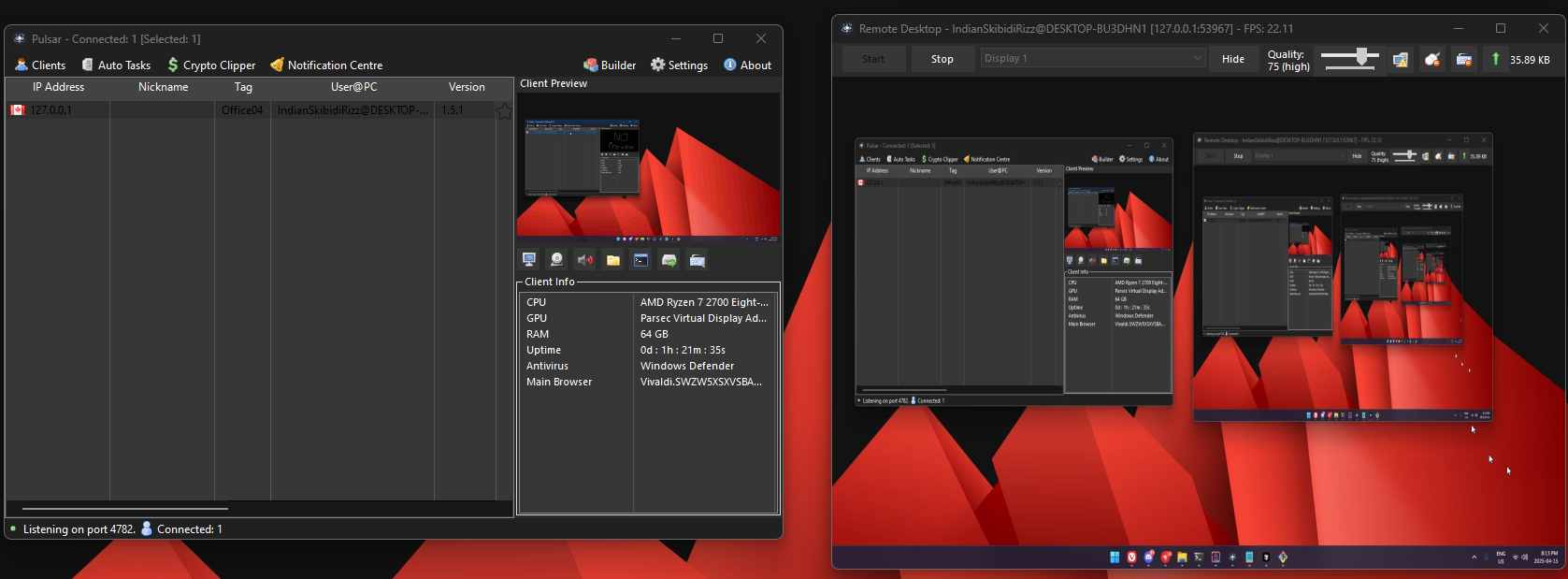Click the green up-arrow icon beside 35.89 KB

click(1496, 59)
